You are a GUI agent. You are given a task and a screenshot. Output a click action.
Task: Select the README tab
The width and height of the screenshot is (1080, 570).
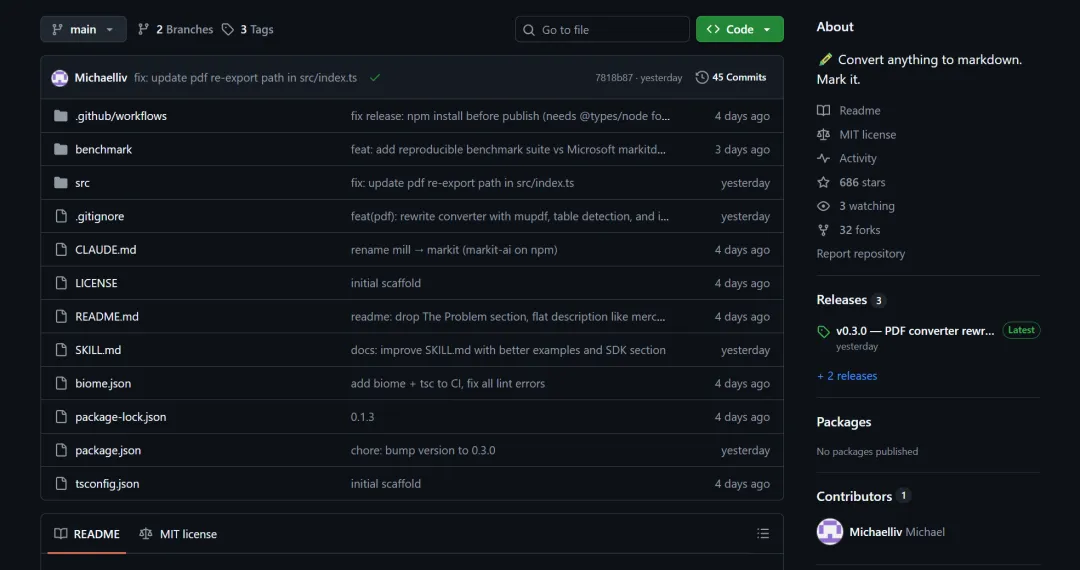coord(87,534)
